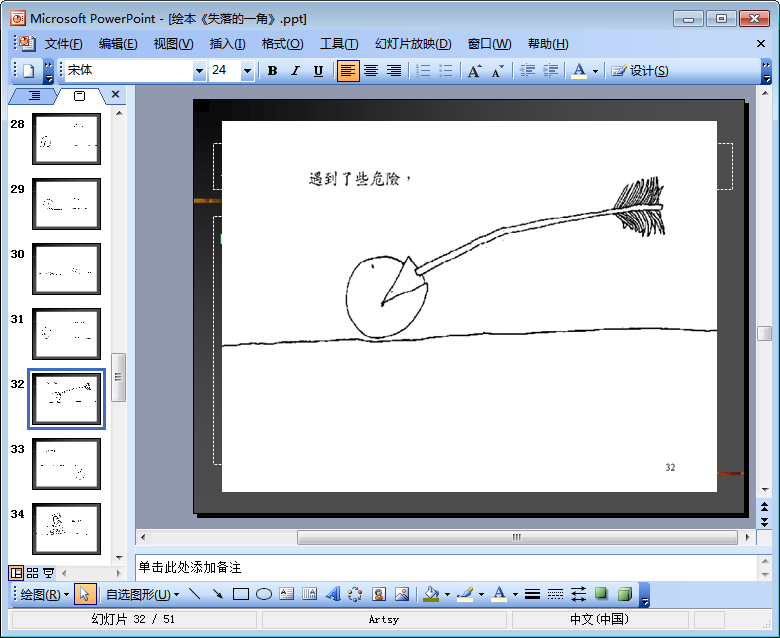Select slide 33 thumbnail

(67, 464)
